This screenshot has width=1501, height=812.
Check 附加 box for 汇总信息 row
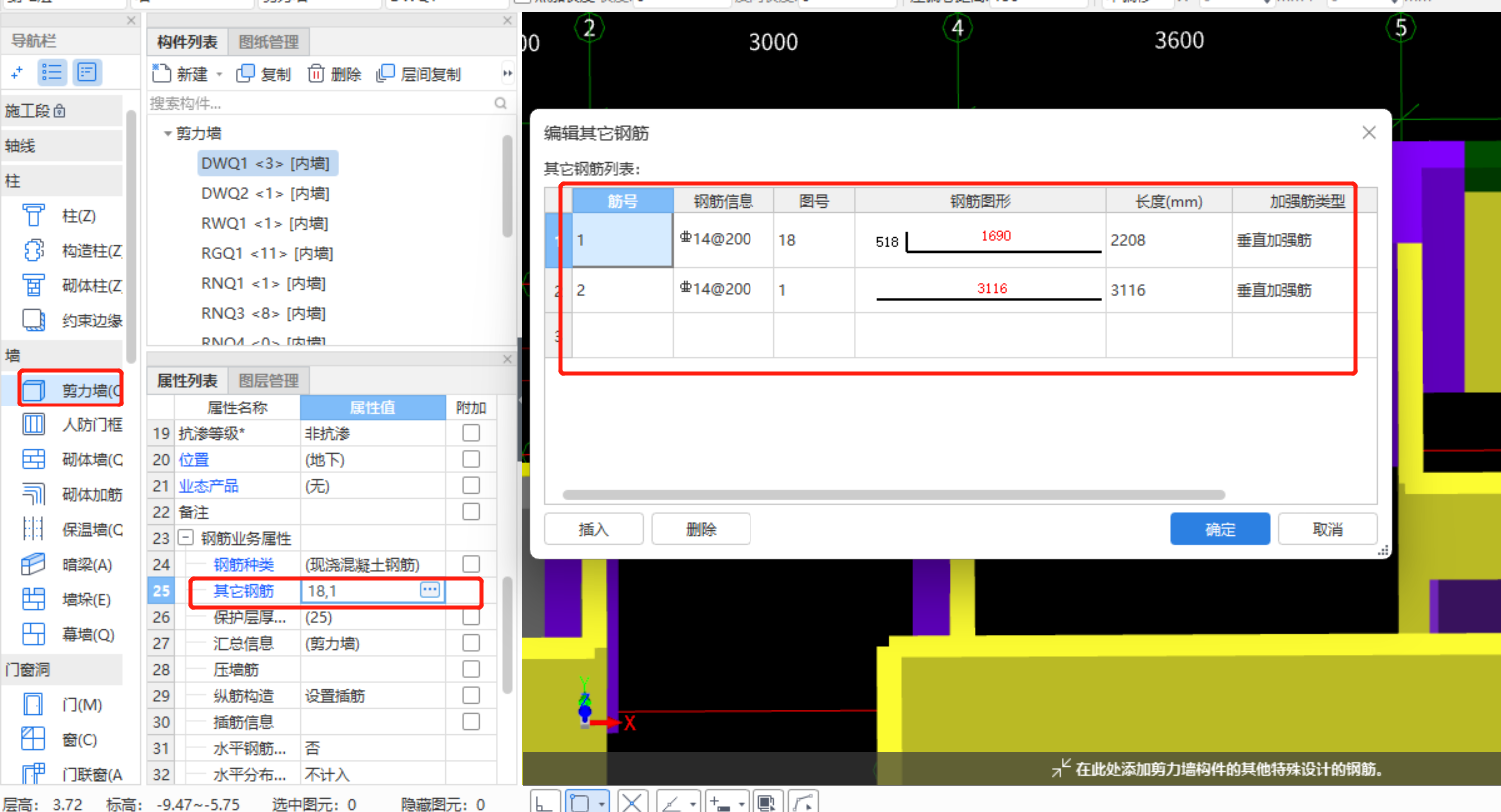point(471,643)
